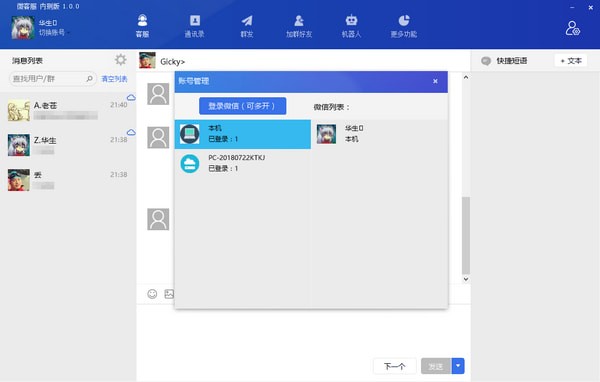Open message list settings gear
This screenshot has height=382, width=600.
point(121,60)
